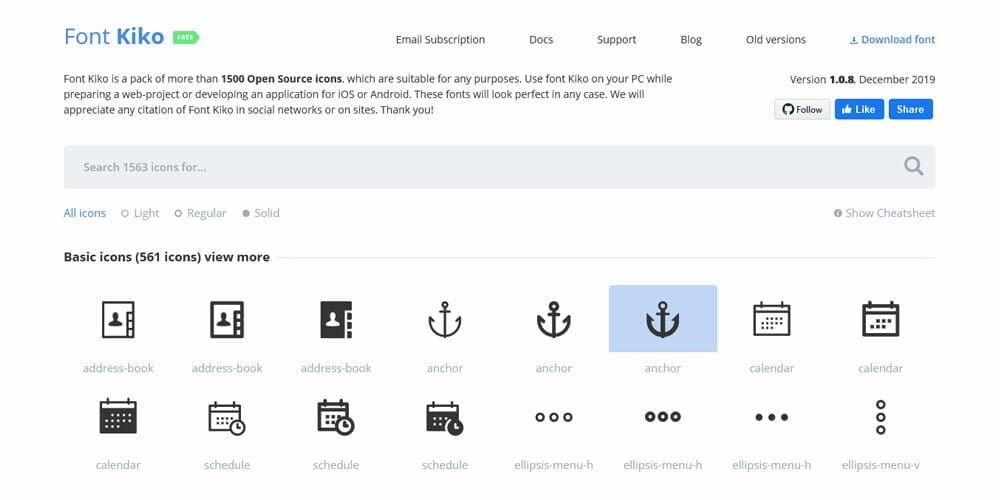Open the Blog link
The width and height of the screenshot is (1000, 500).
[691, 40]
